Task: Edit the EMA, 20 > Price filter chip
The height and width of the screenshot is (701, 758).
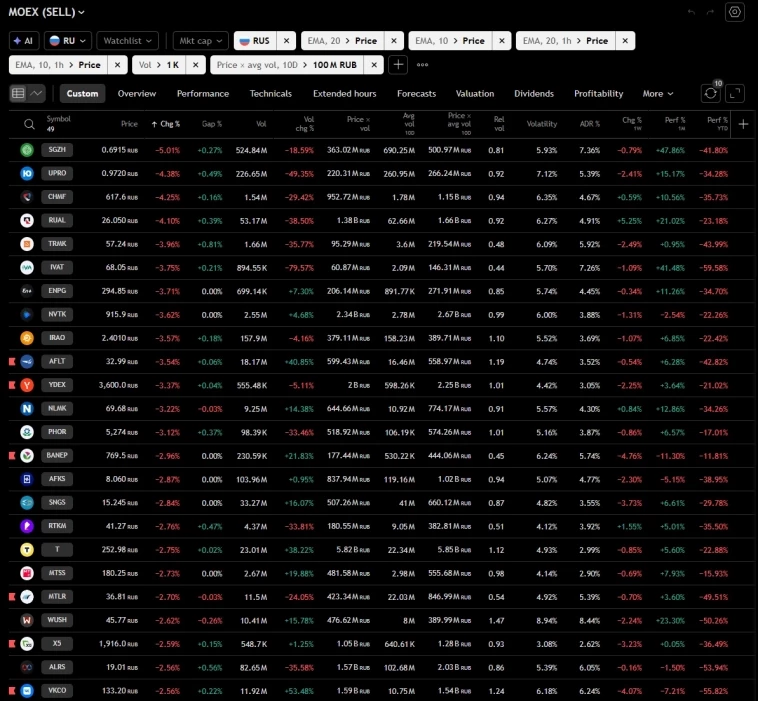Action: [x=343, y=41]
